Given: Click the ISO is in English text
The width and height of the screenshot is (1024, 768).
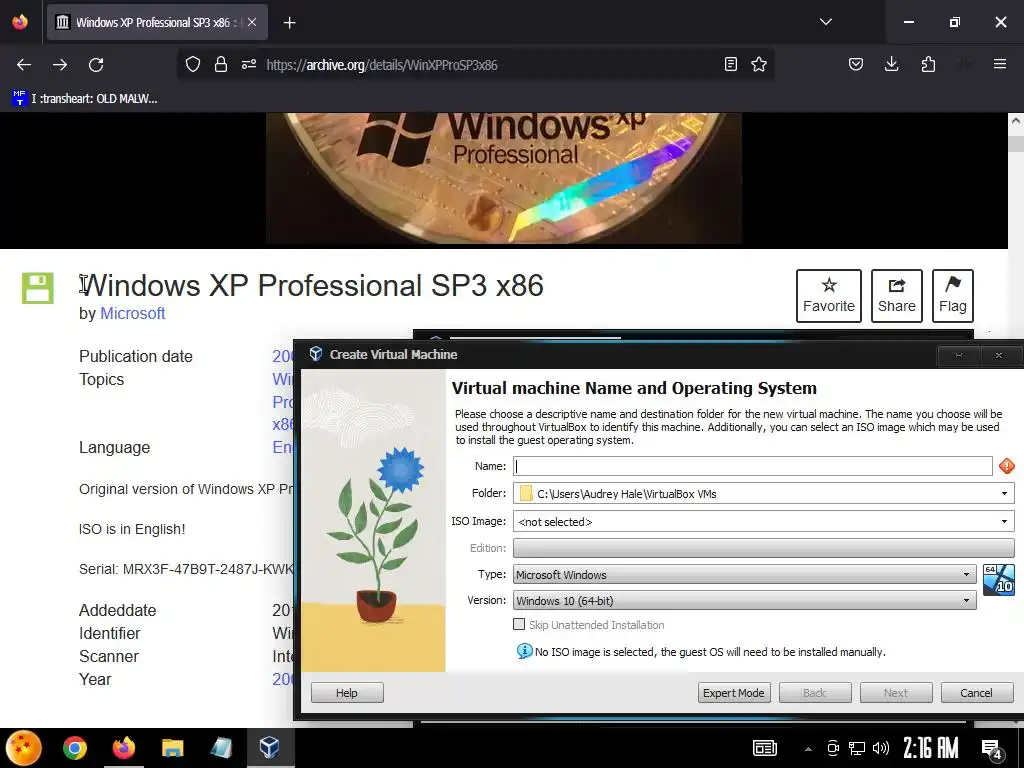Looking at the screenshot, I should (x=132, y=529).
